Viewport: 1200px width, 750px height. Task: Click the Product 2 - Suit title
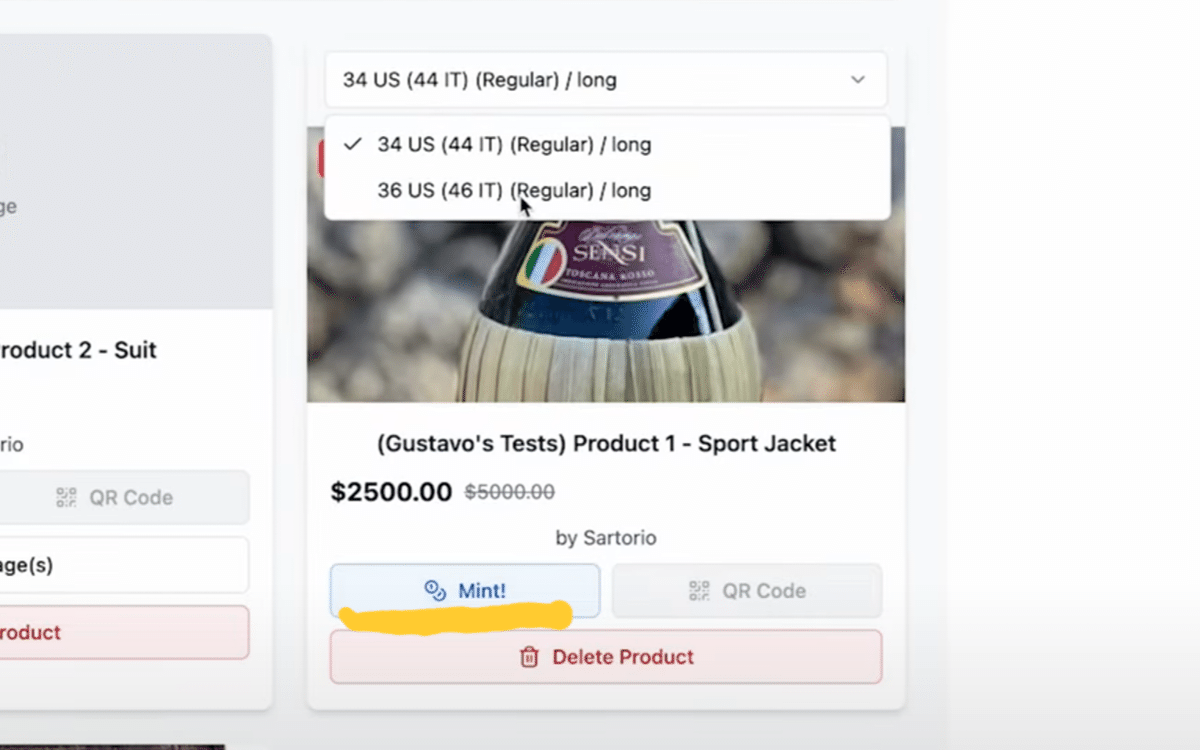click(77, 350)
